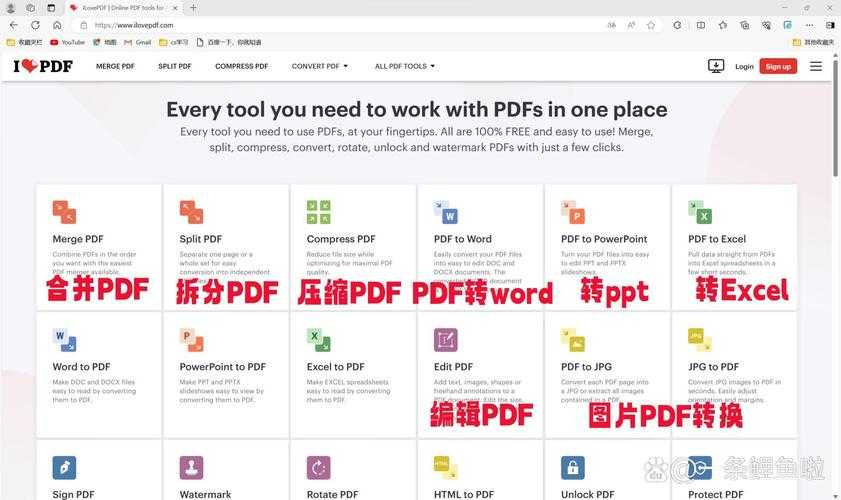Click the Merge PDF card title
The height and width of the screenshot is (500, 841).
[x=78, y=239]
